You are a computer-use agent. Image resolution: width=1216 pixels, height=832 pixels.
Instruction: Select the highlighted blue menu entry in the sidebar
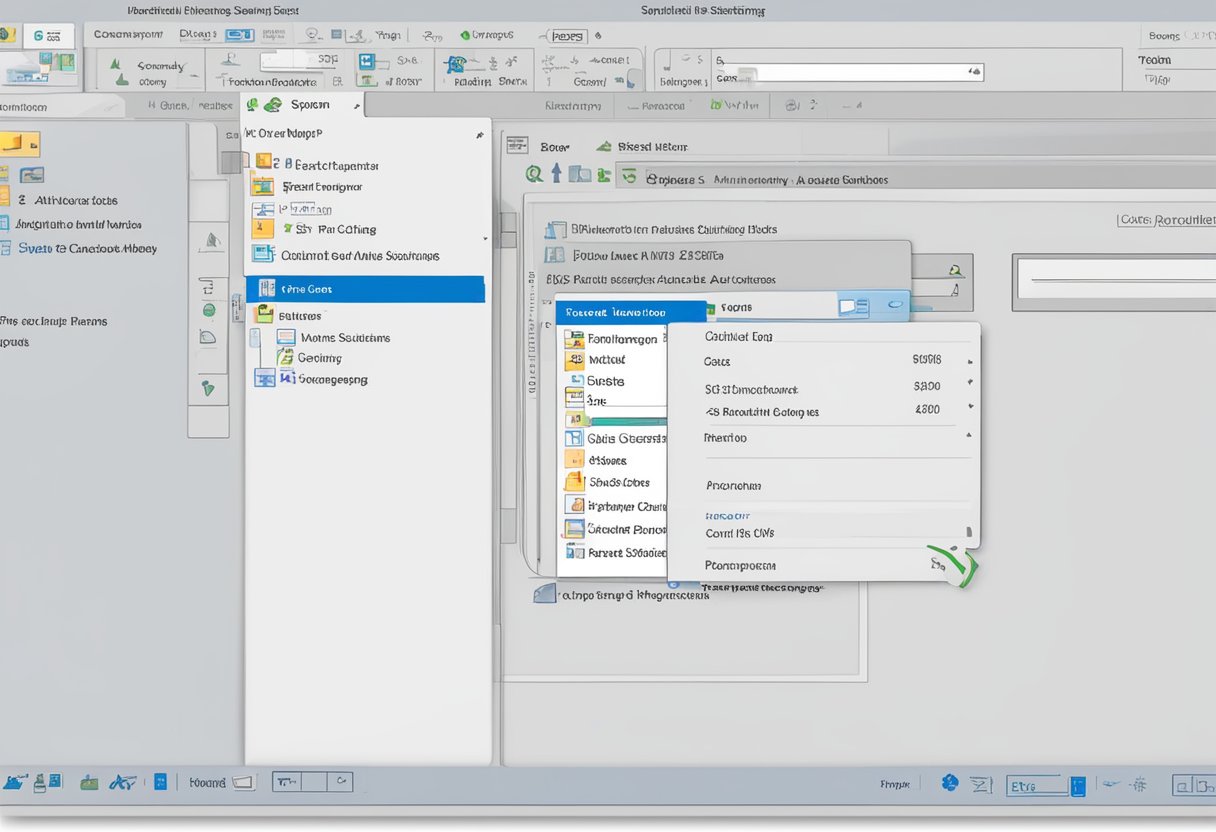(x=365, y=288)
